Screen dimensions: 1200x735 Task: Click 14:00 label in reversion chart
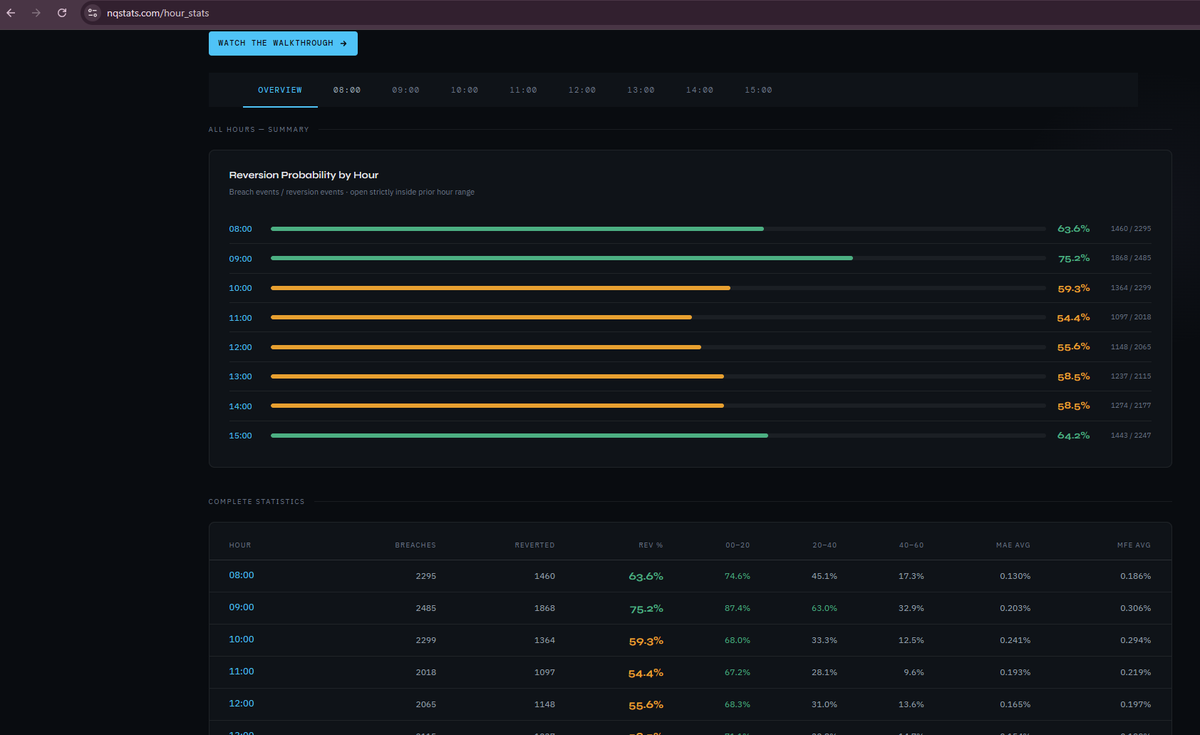[240, 406]
